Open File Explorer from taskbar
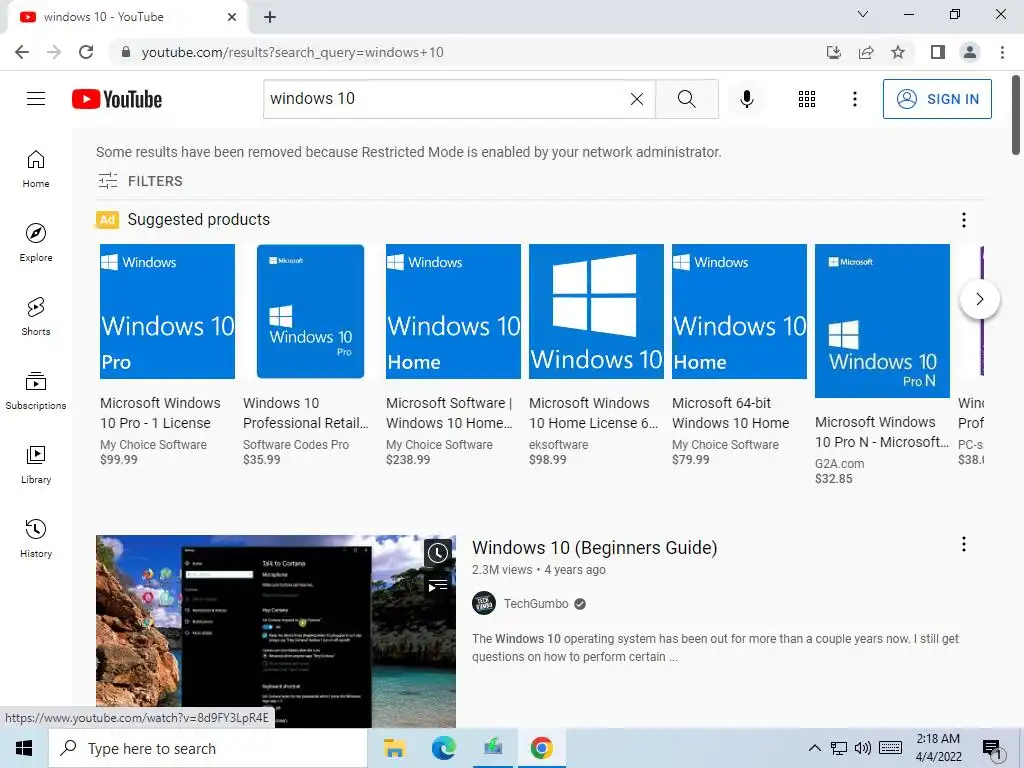 [x=394, y=748]
